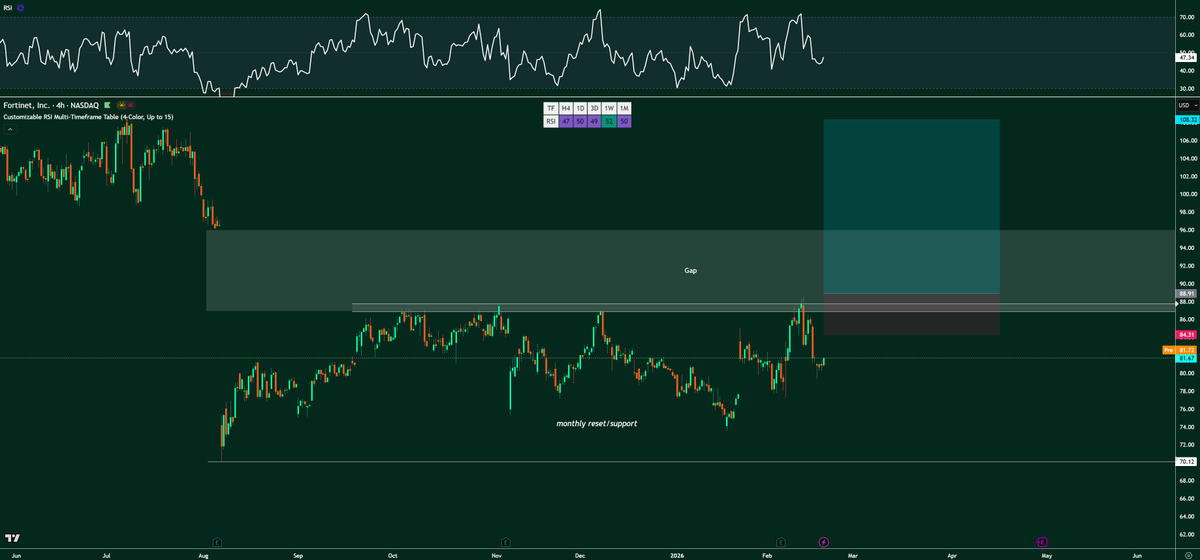The image size is (1200, 560).
Task: Click the 88.91 entry price label
Action: point(1187,294)
